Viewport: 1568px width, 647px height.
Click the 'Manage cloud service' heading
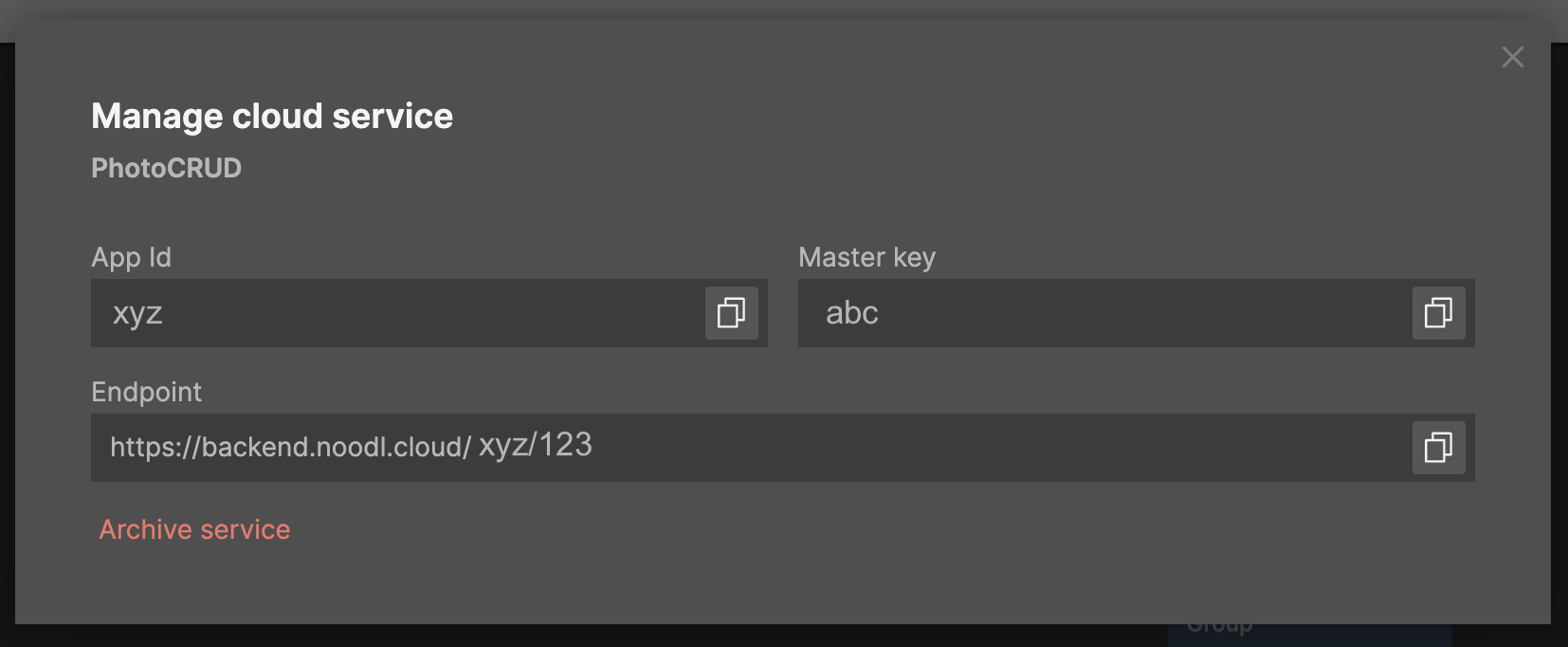(272, 116)
